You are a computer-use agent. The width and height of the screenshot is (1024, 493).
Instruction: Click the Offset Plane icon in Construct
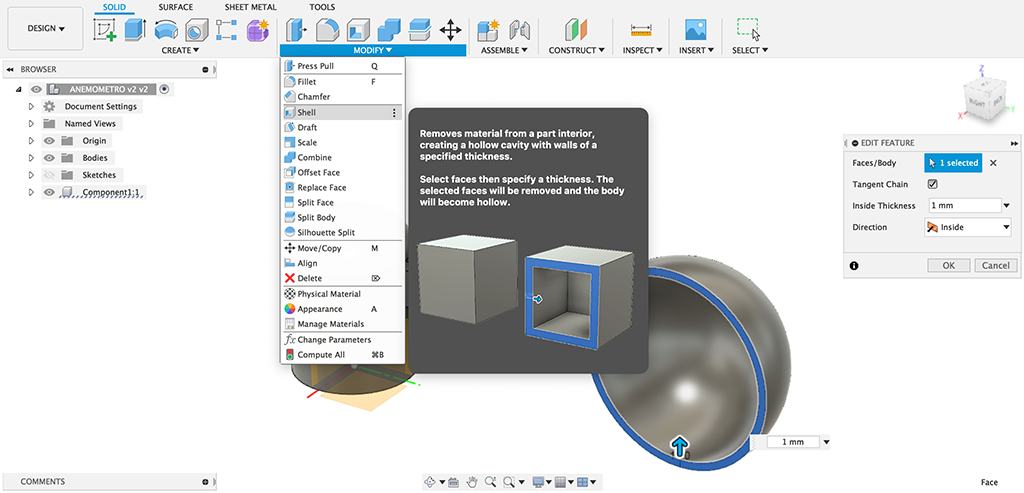point(576,30)
